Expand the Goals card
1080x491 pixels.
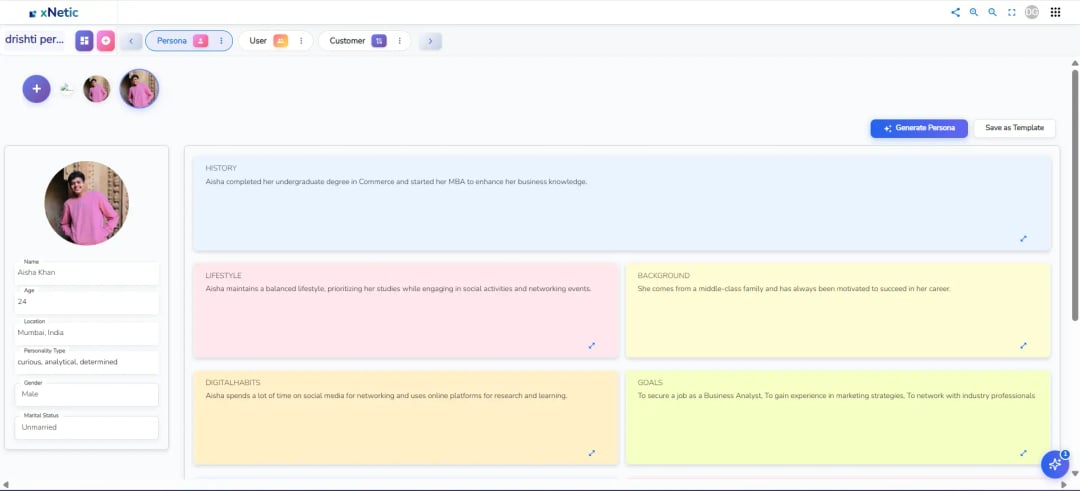point(1023,453)
